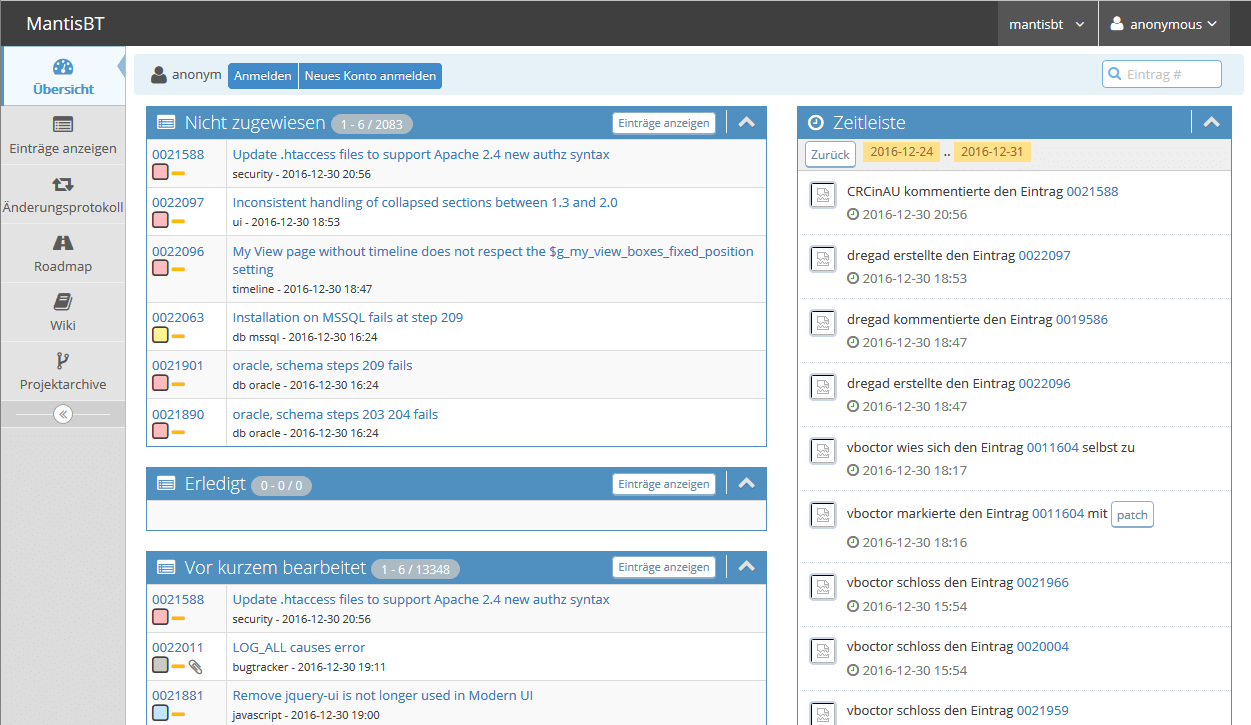Open the anonymous user dropdown menu
Screen dimensions: 1251x725
(1164, 24)
